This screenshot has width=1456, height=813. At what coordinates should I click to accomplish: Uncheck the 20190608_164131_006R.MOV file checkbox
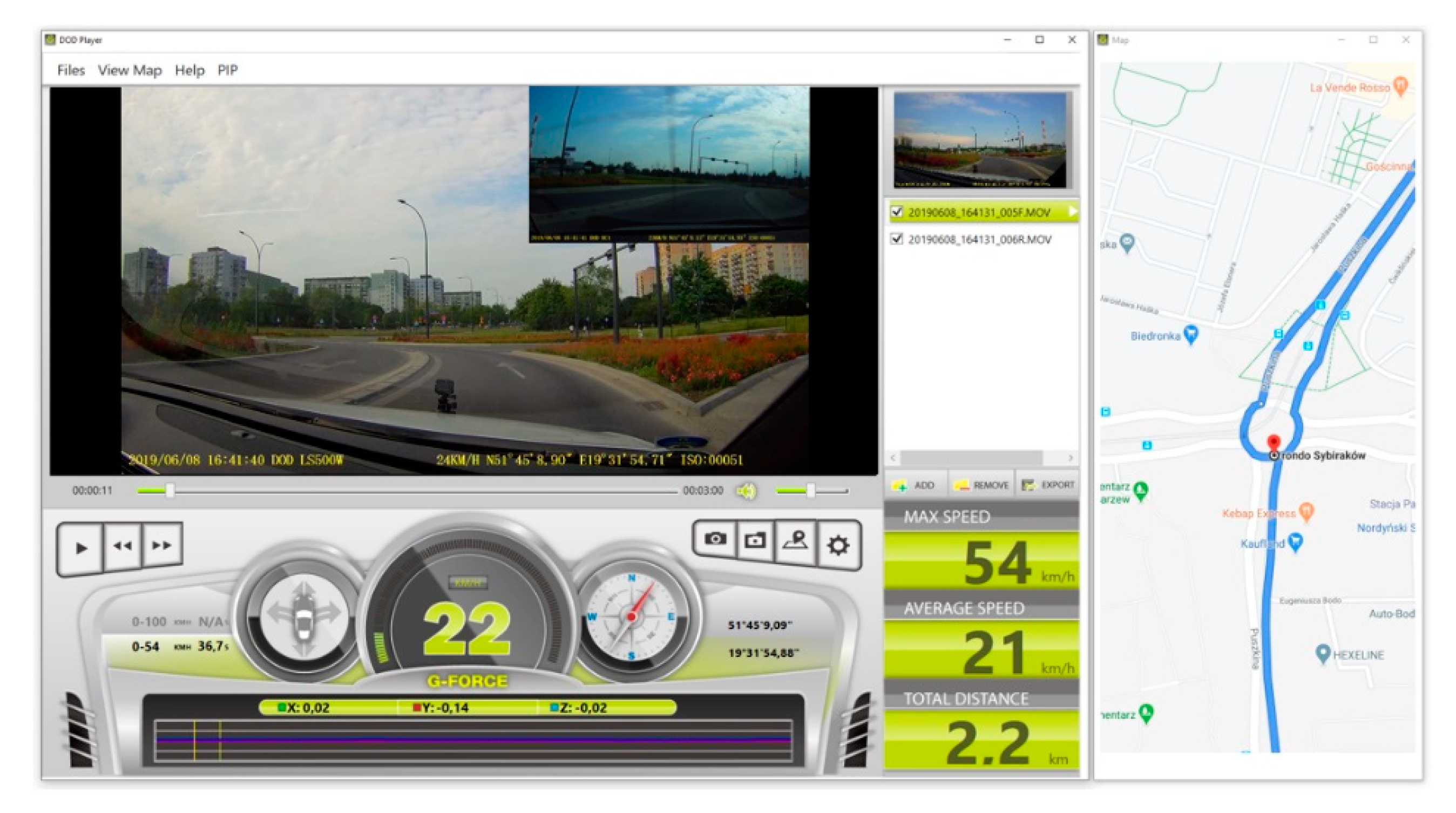point(896,239)
